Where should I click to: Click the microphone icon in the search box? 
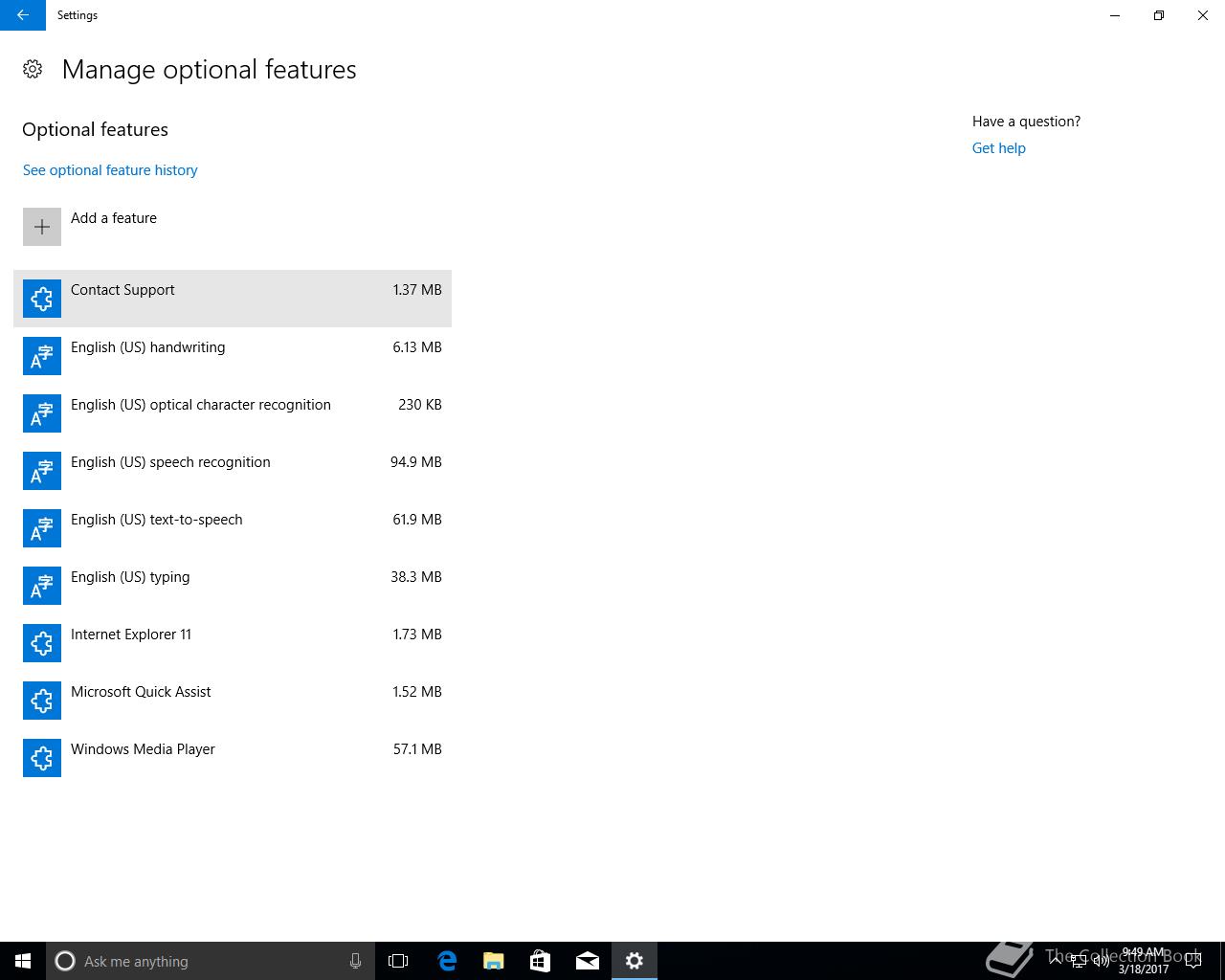(x=355, y=961)
